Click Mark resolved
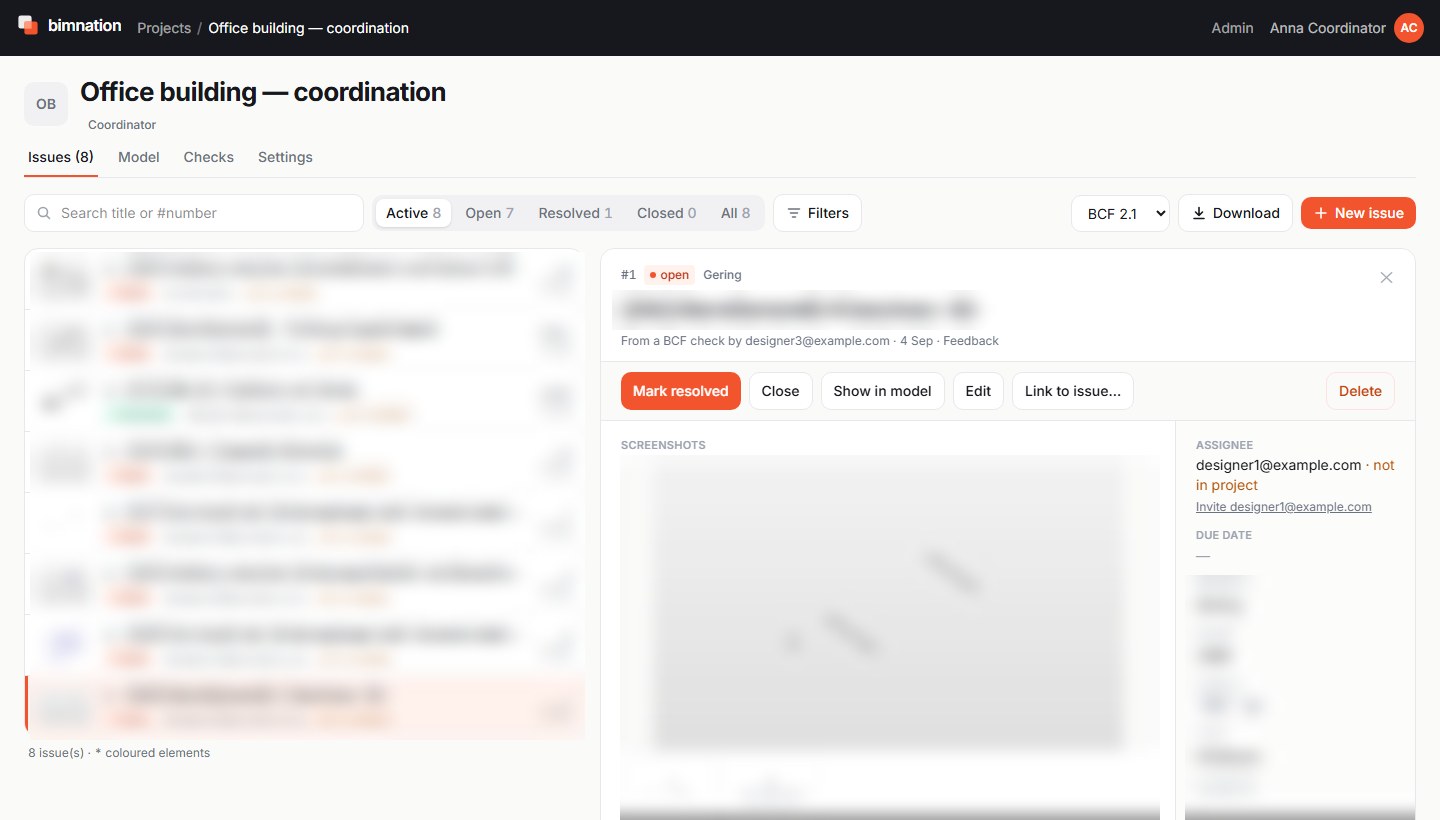The image size is (1440, 820). tap(680, 391)
